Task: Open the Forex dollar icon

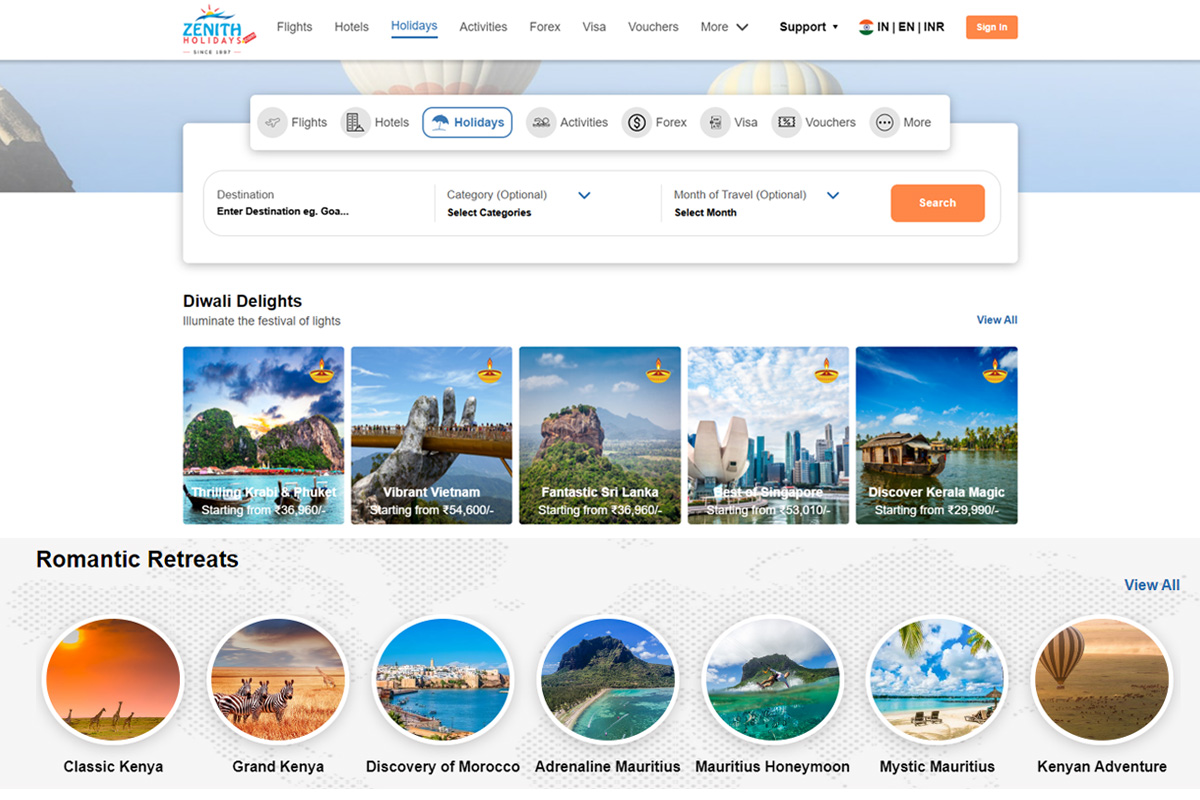Action: [637, 123]
